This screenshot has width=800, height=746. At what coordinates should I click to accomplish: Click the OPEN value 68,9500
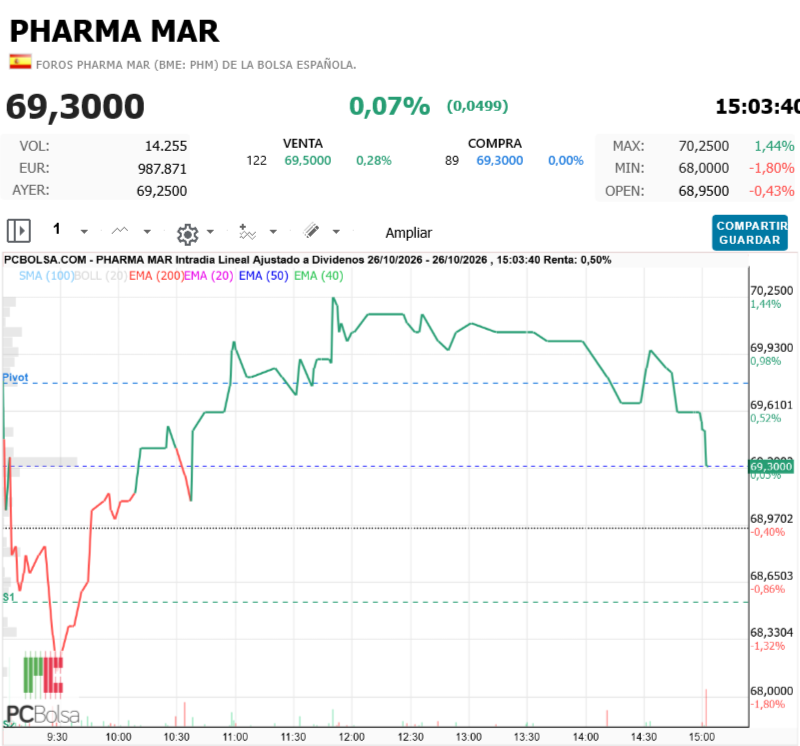704,191
